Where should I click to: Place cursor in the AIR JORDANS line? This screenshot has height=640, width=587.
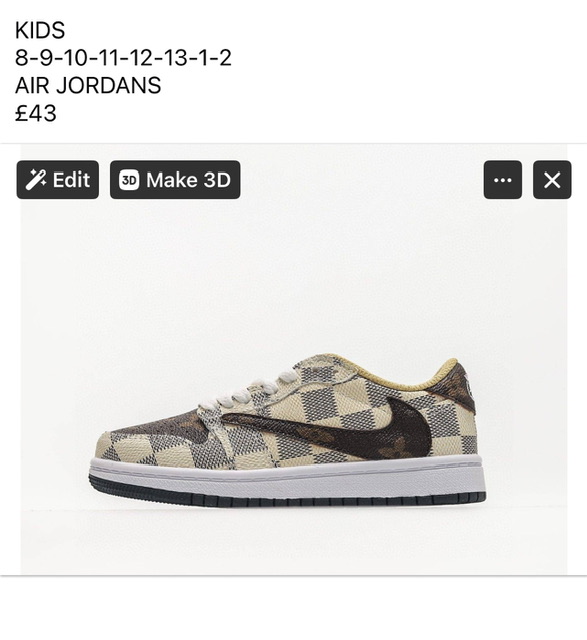tap(88, 85)
